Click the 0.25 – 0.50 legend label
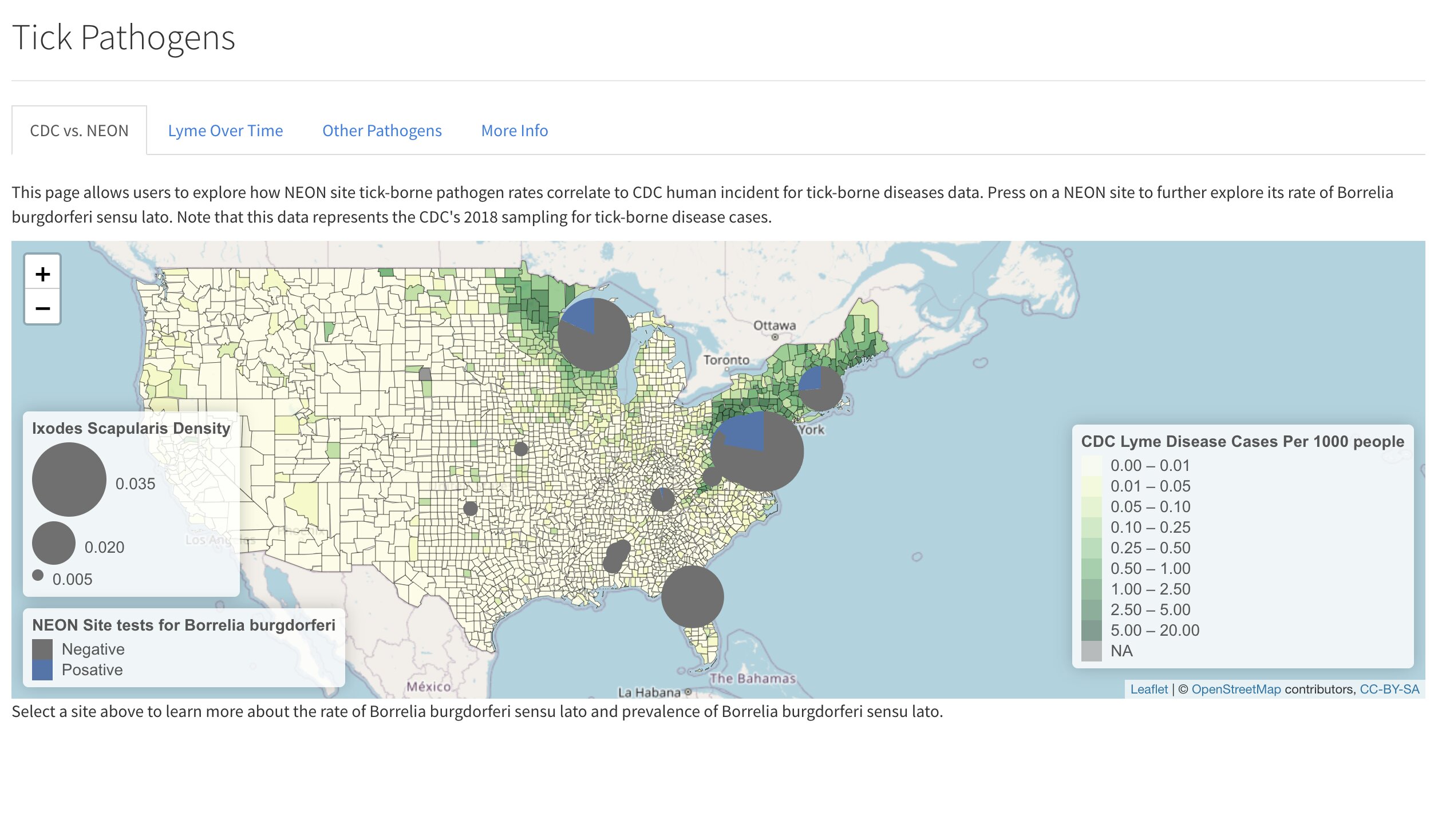This screenshot has width=1438, height=840. [1151, 548]
